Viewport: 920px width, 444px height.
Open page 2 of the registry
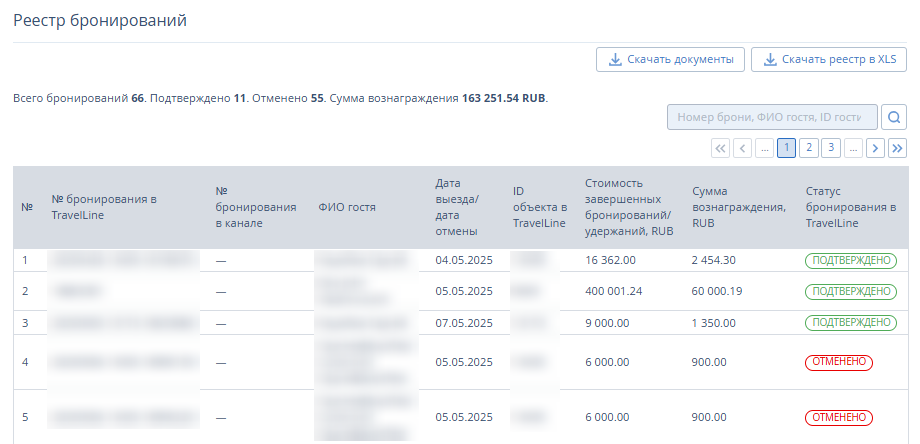(809, 148)
